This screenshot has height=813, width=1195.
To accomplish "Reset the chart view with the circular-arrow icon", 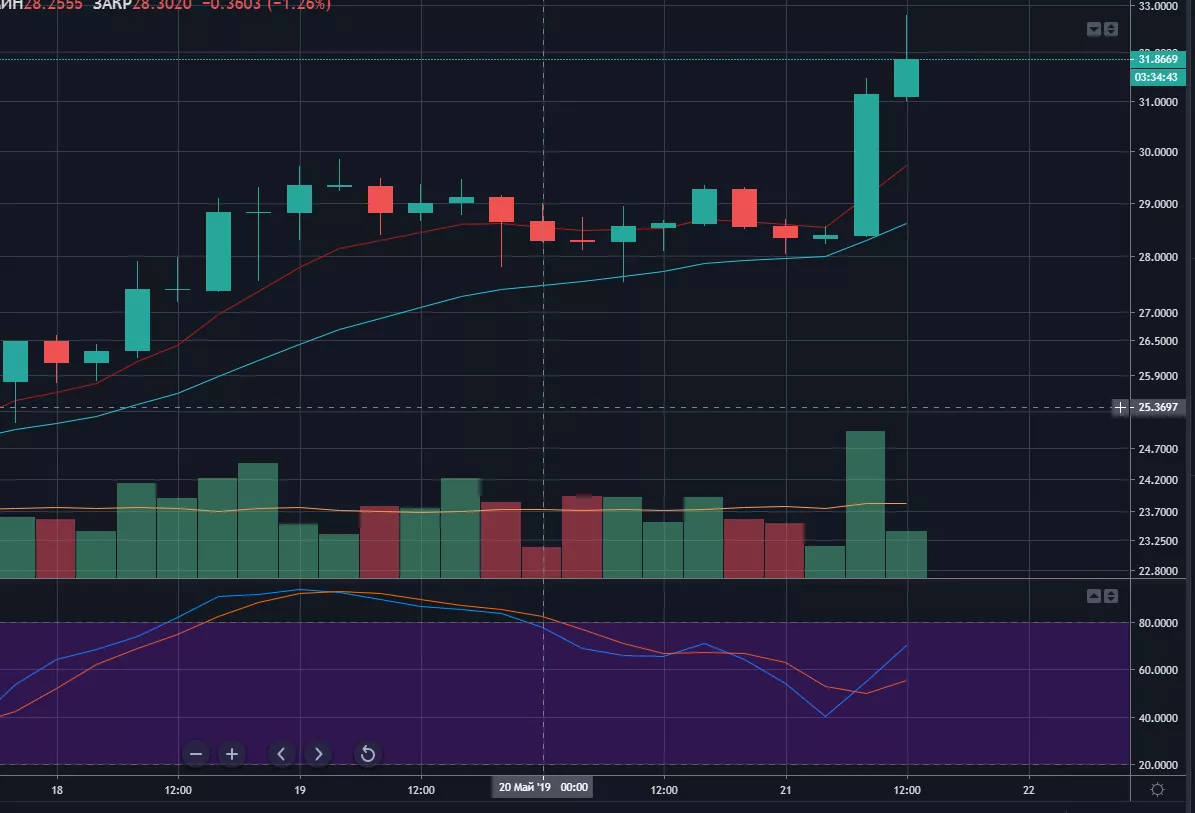I will click(x=367, y=754).
